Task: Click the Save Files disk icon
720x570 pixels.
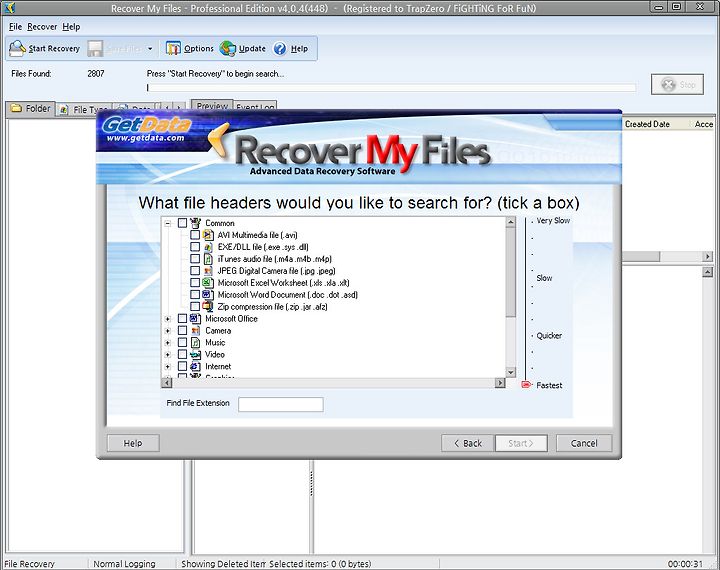Action: click(x=95, y=48)
